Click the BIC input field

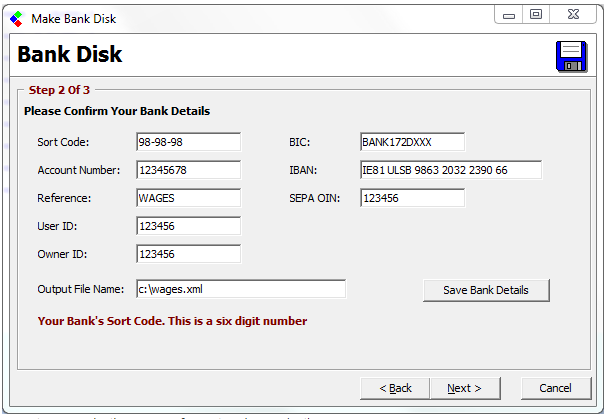click(412, 142)
